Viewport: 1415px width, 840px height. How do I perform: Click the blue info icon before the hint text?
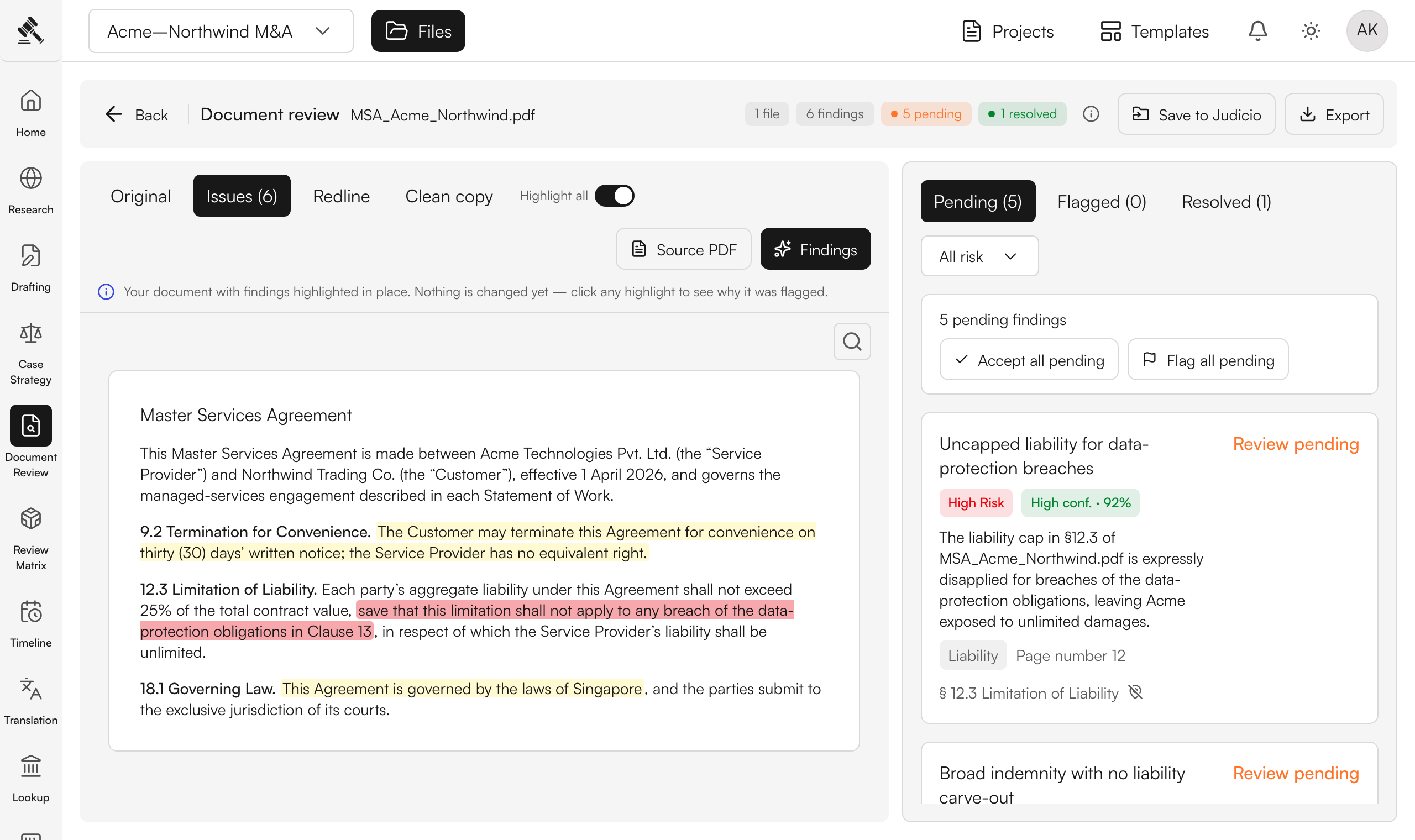tap(106, 291)
